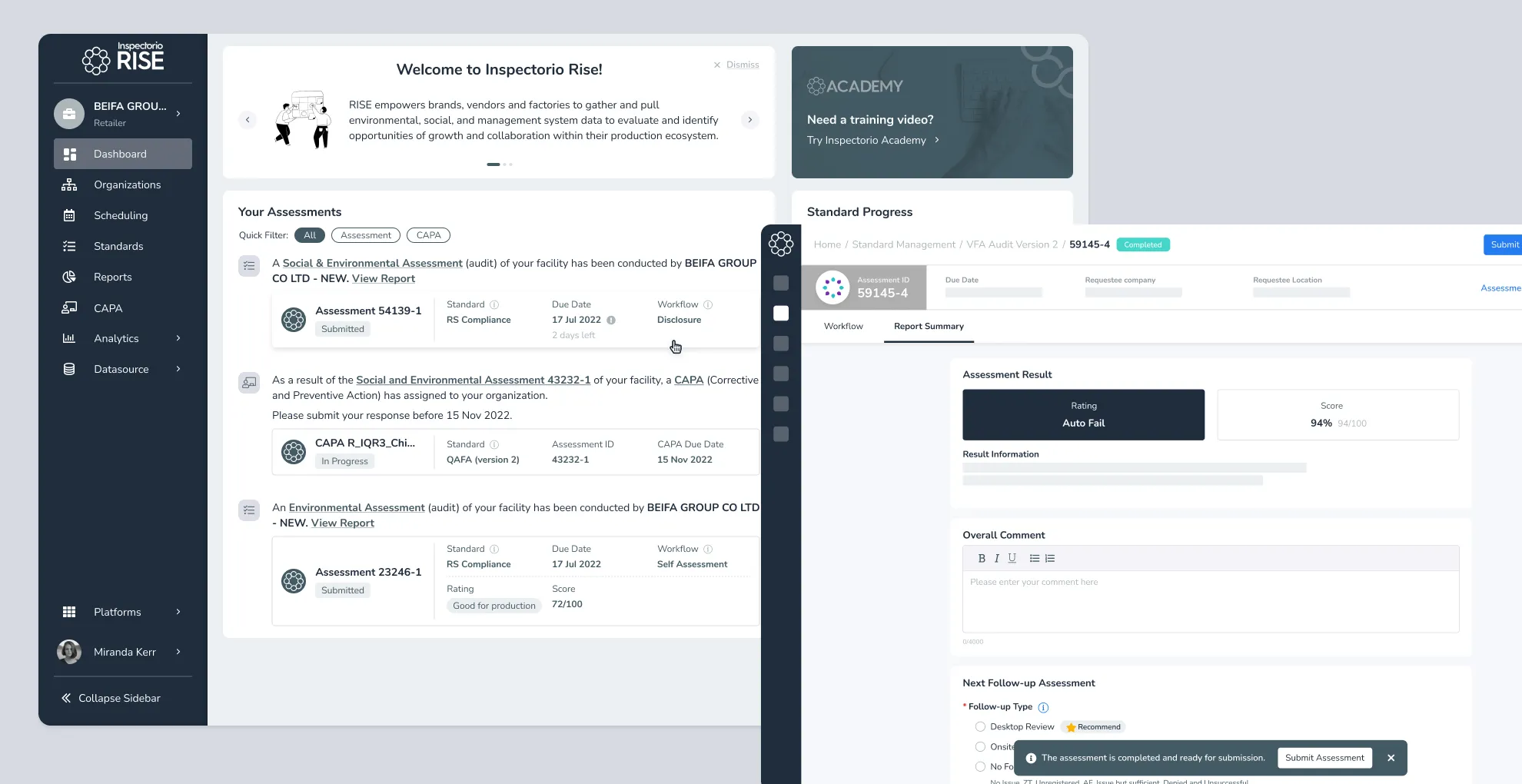Select the Desktop Review radio button
1522x784 pixels.
980,726
